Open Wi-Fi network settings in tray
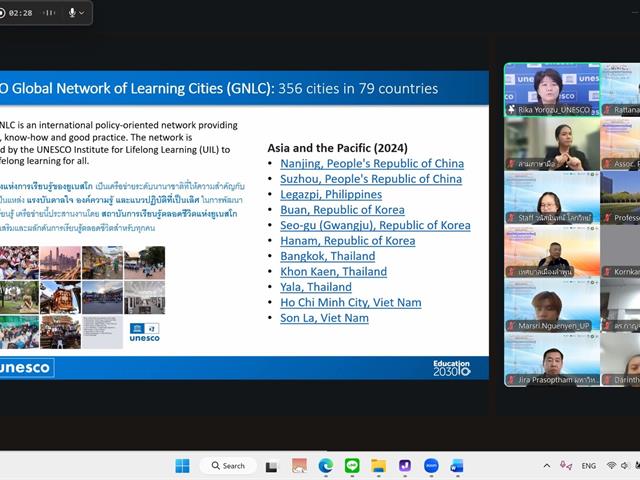The width and height of the screenshot is (640, 480). pyautogui.click(x=611, y=466)
